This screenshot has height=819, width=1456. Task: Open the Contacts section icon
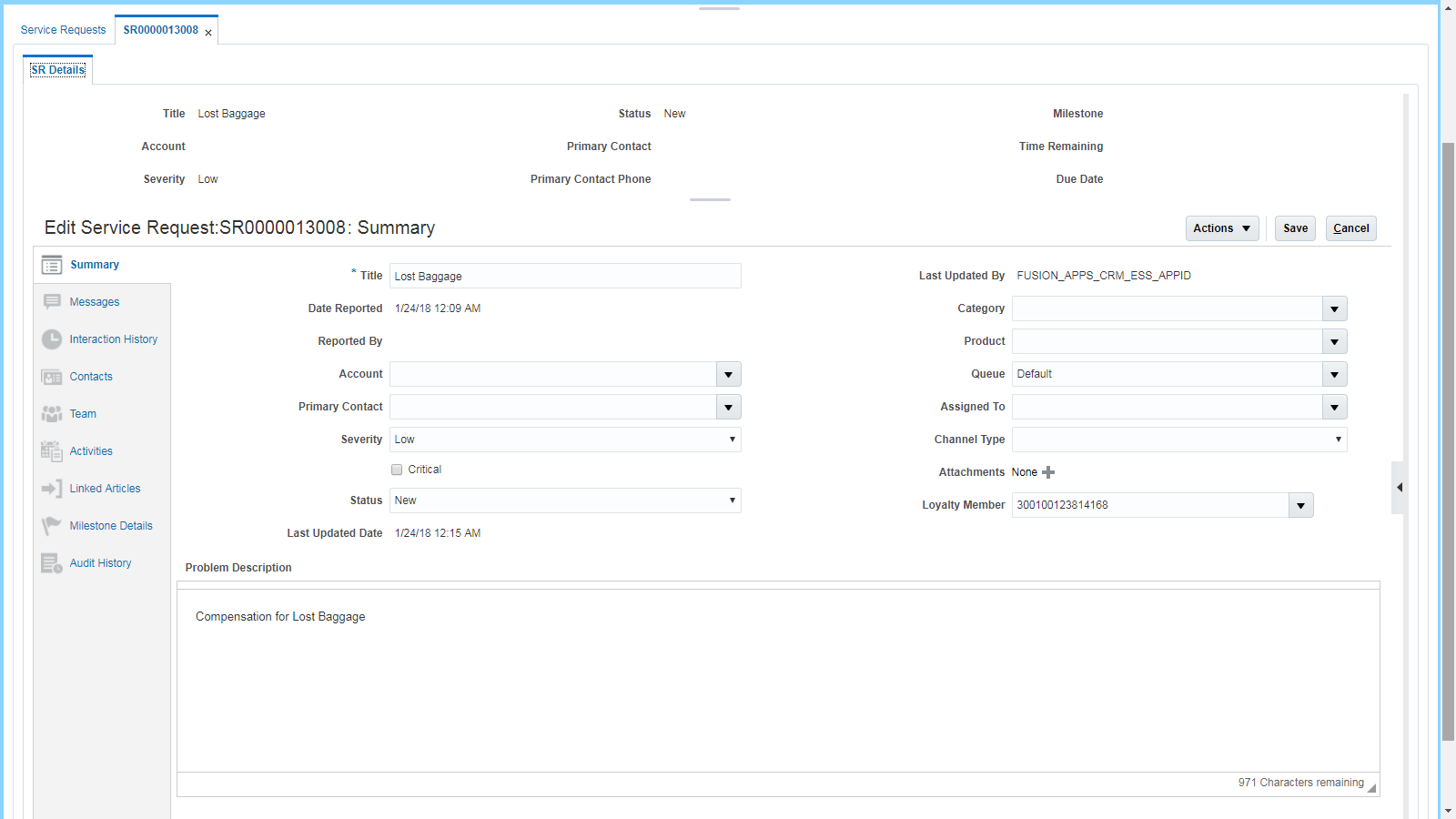52,376
